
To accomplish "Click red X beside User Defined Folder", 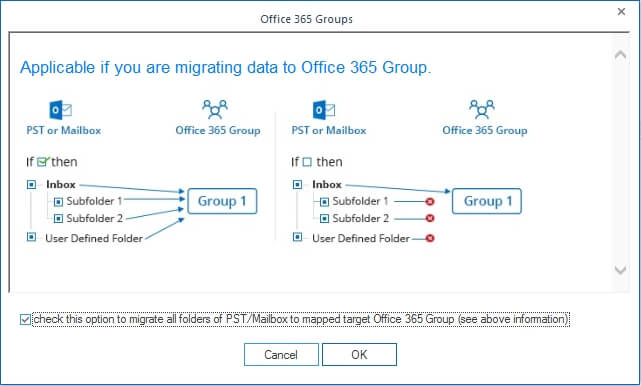I will pyautogui.click(x=430, y=238).
